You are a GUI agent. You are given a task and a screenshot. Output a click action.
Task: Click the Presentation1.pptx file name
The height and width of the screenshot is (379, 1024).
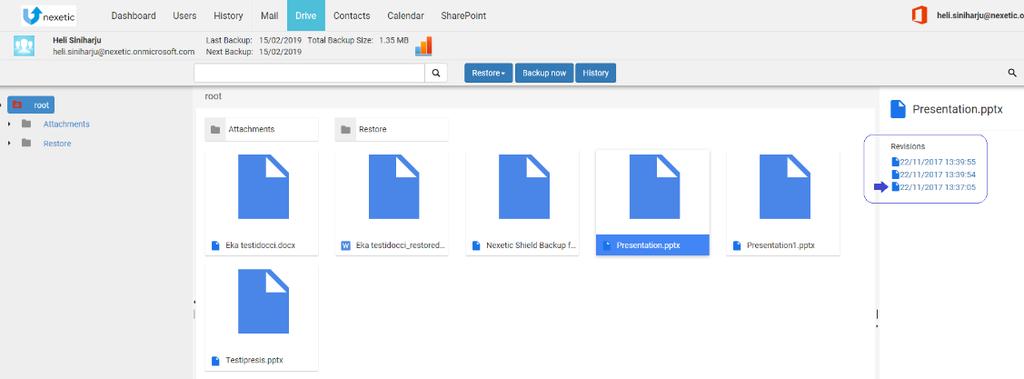click(x=780, y=246)
